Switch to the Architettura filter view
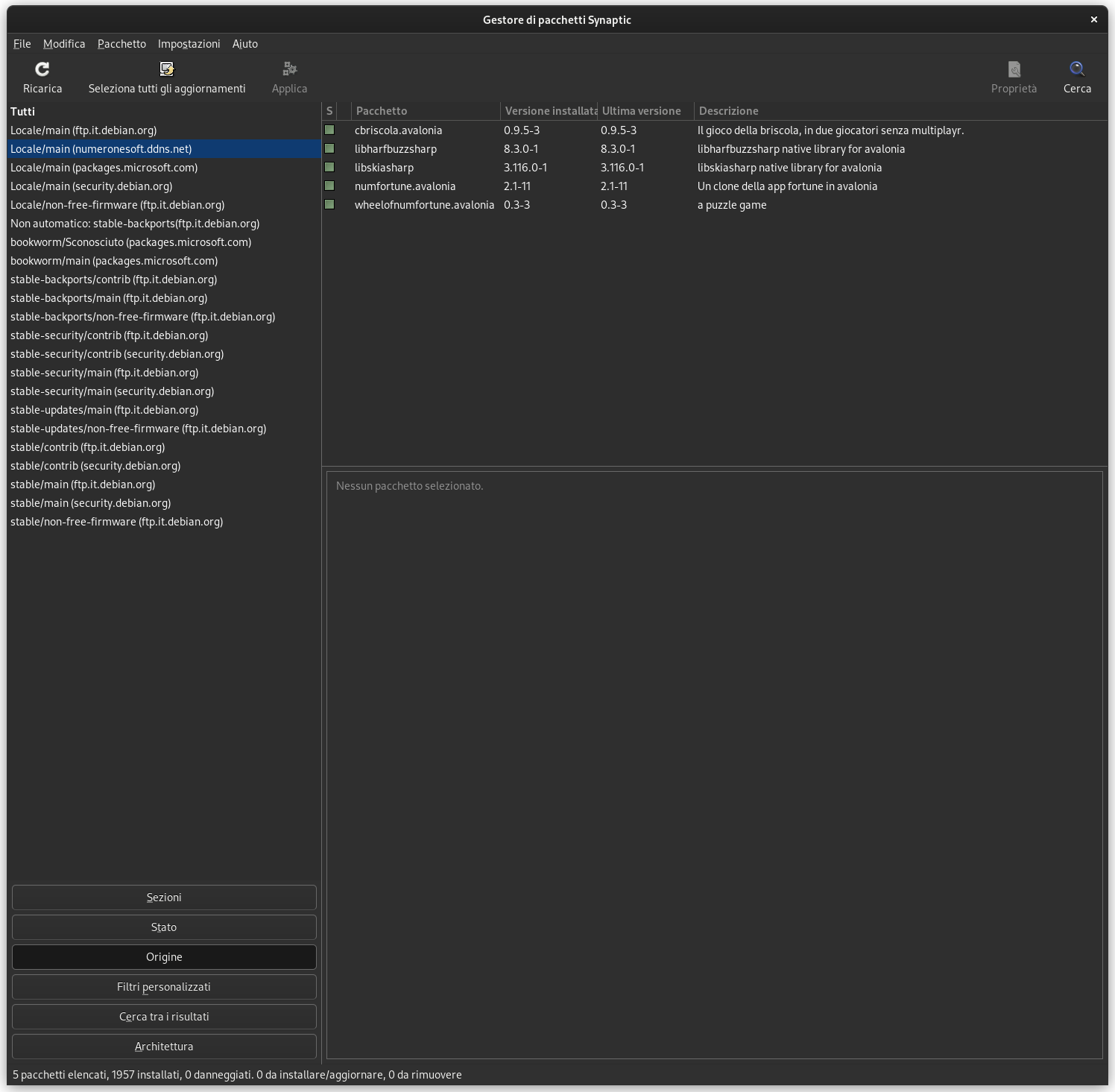 (164, 1047)
